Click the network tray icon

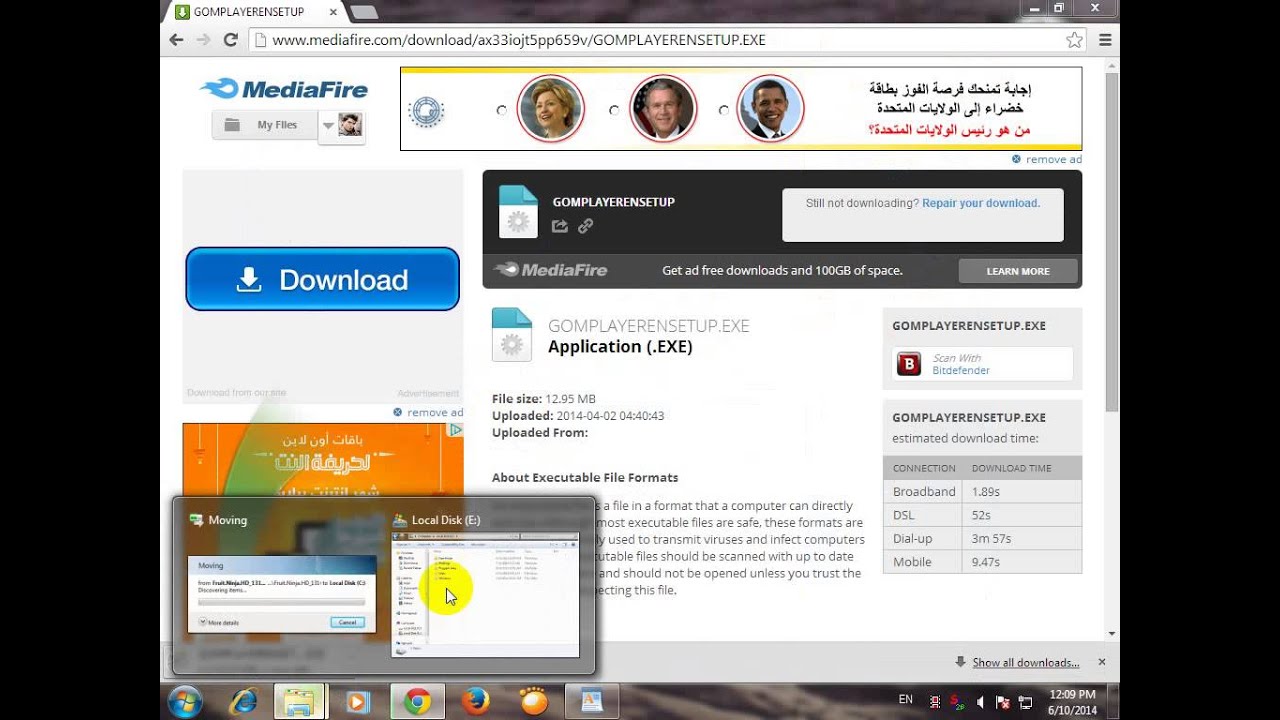pyautogui.click(x=1026, y=702)
